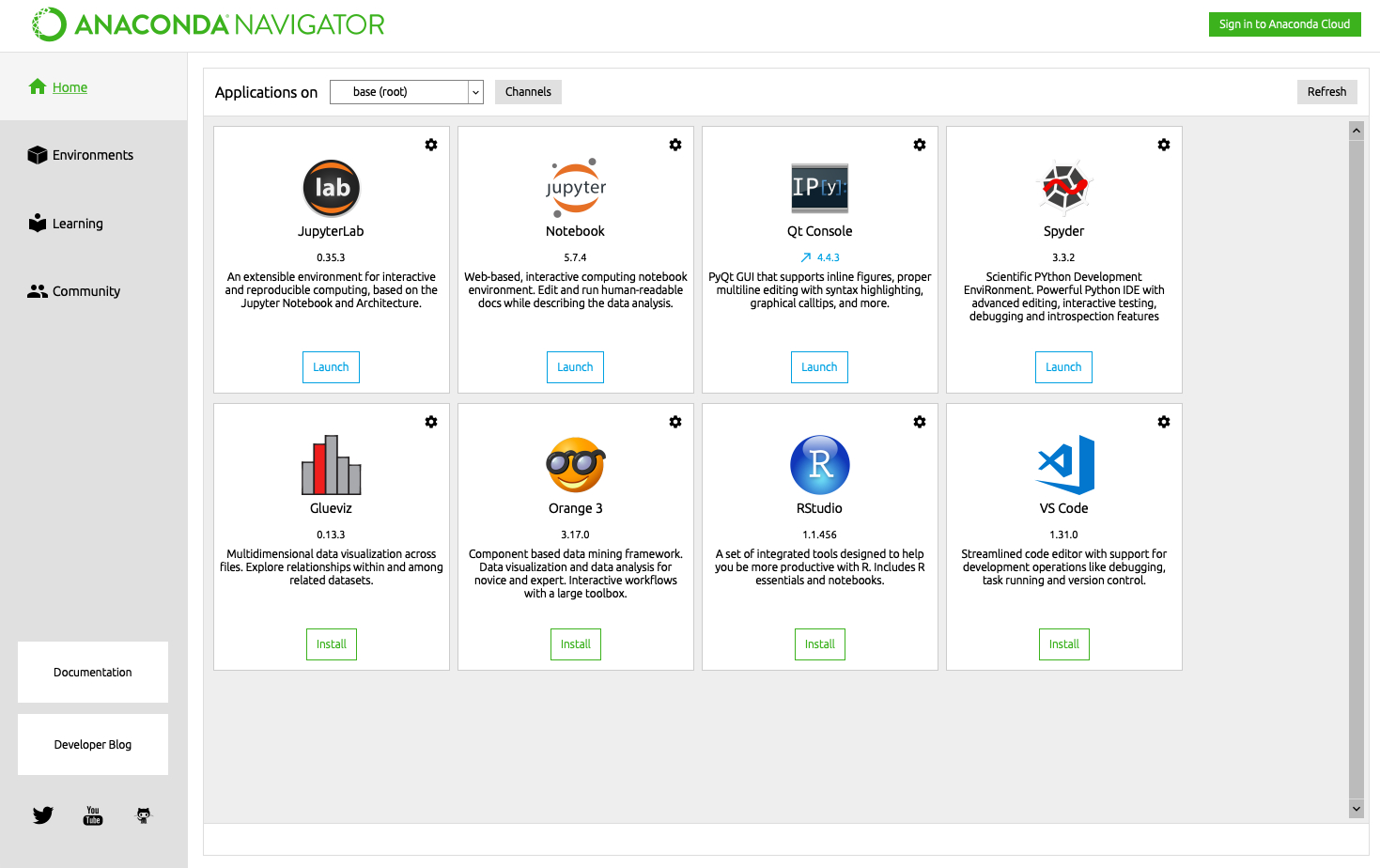The image size is (1380, 868).
Task: Open RStudio tile gear options
Action: [x=920, y=422]
